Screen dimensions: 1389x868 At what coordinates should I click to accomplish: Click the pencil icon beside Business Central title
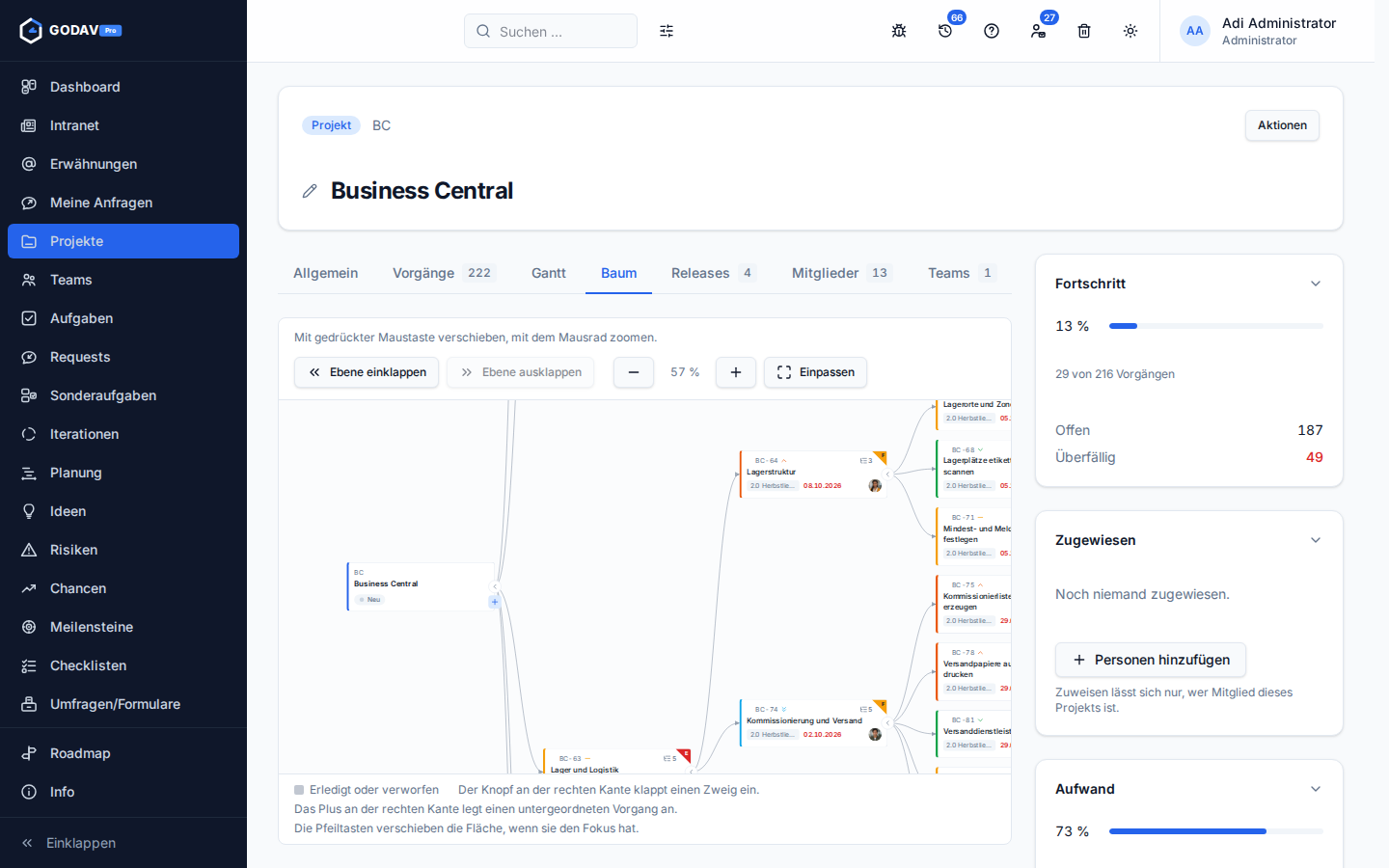point(310,191)
